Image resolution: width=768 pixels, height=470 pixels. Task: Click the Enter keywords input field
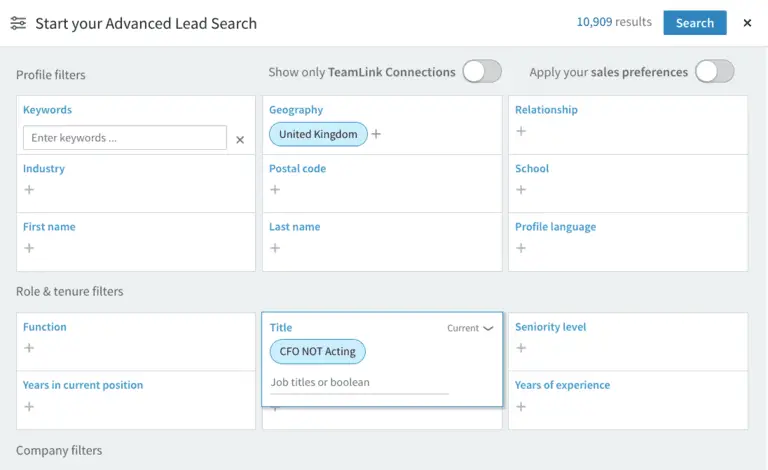[x=124, y=138]
